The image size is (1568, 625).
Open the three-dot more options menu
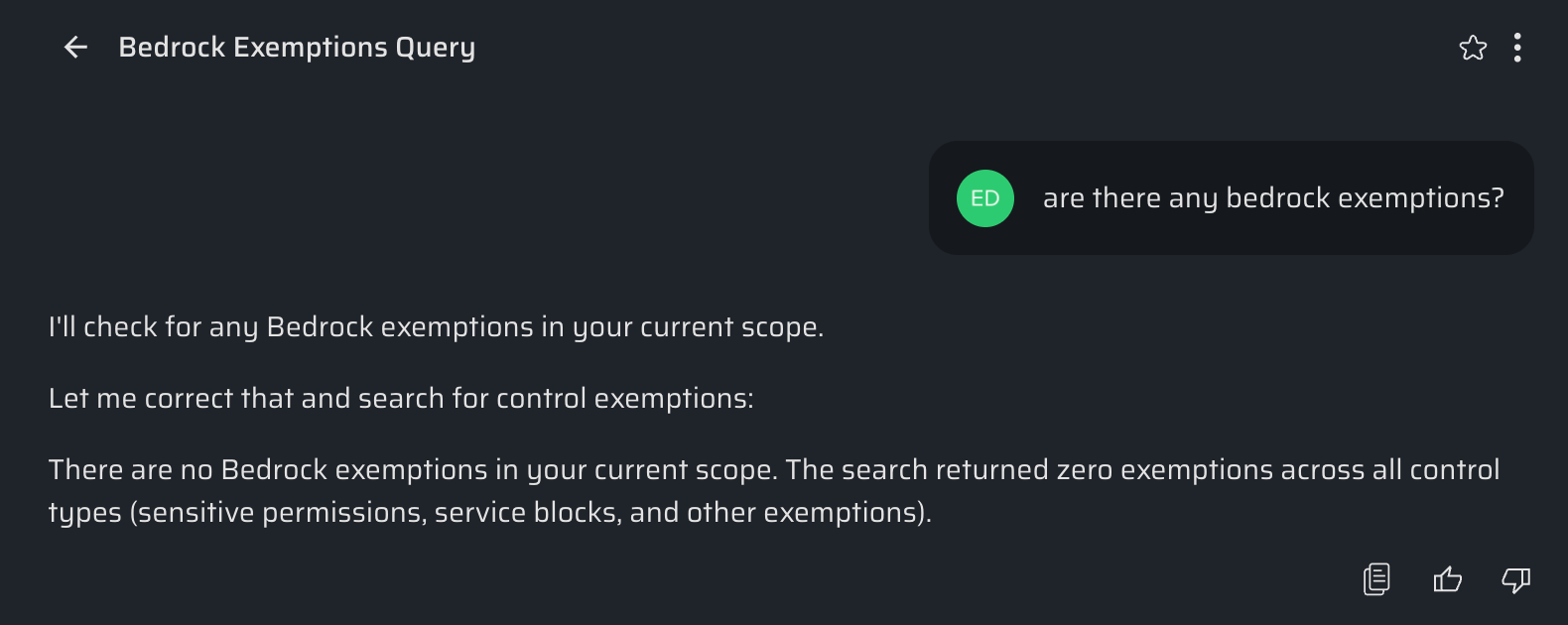[x=1517, y=47]
